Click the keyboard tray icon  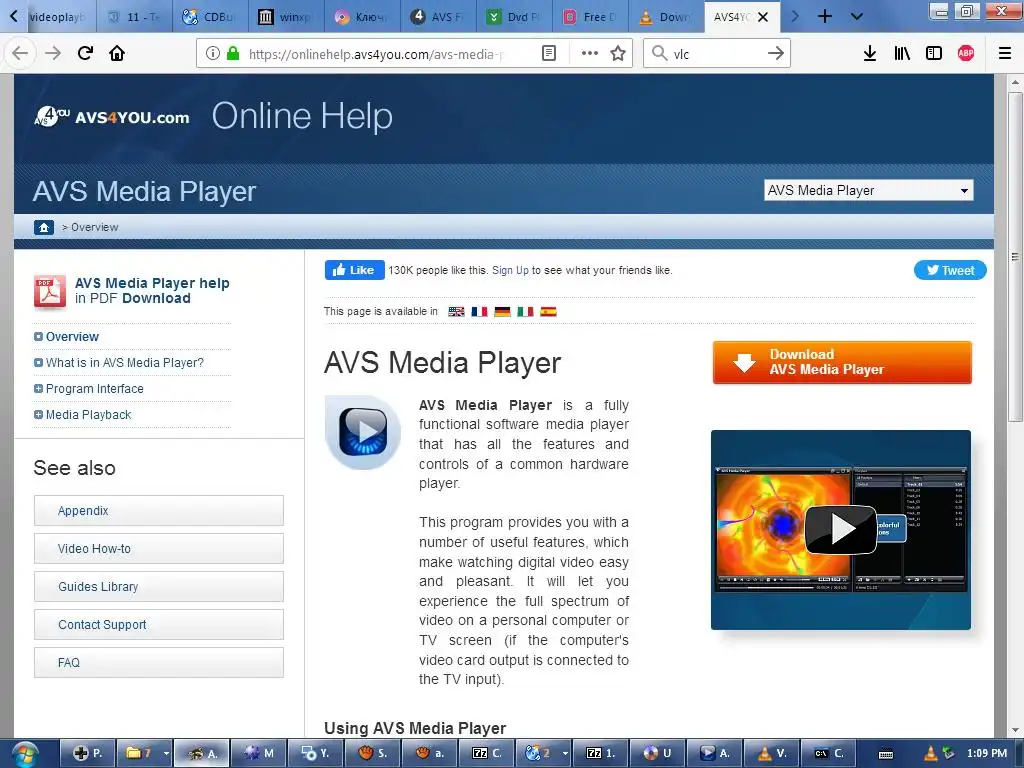[886, 754]
